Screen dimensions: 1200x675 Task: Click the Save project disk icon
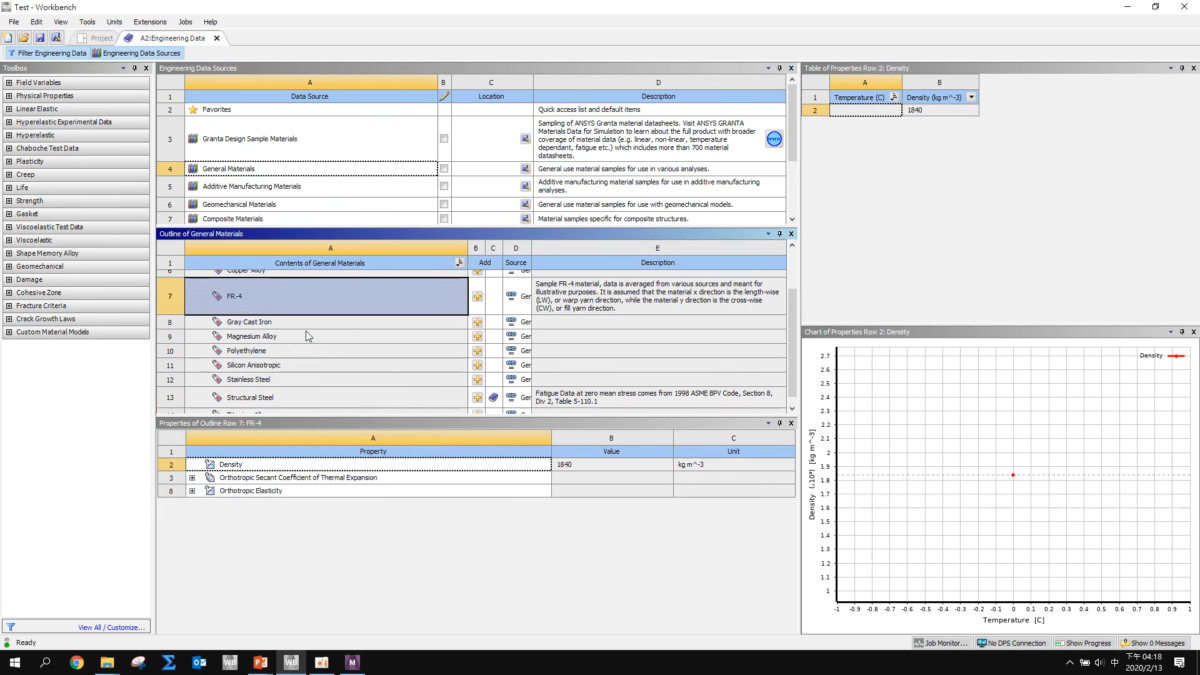pos(39,38)
